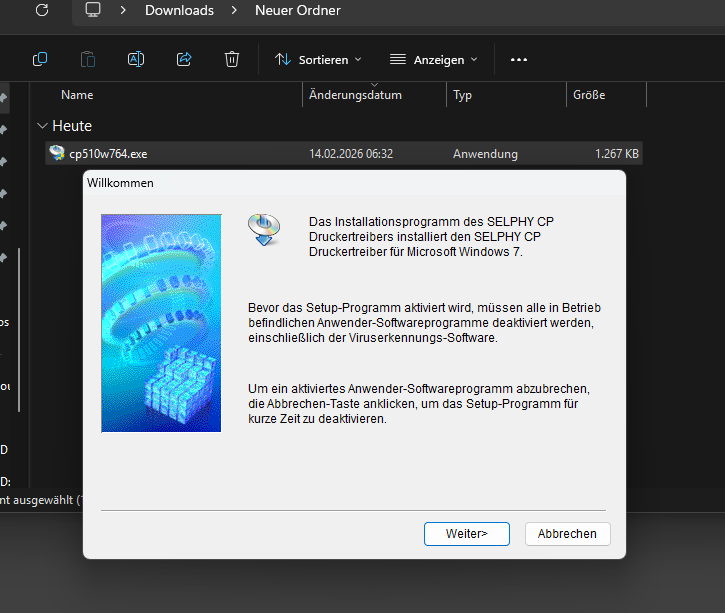Open the Anzeigen dropdown

point(434,59)
